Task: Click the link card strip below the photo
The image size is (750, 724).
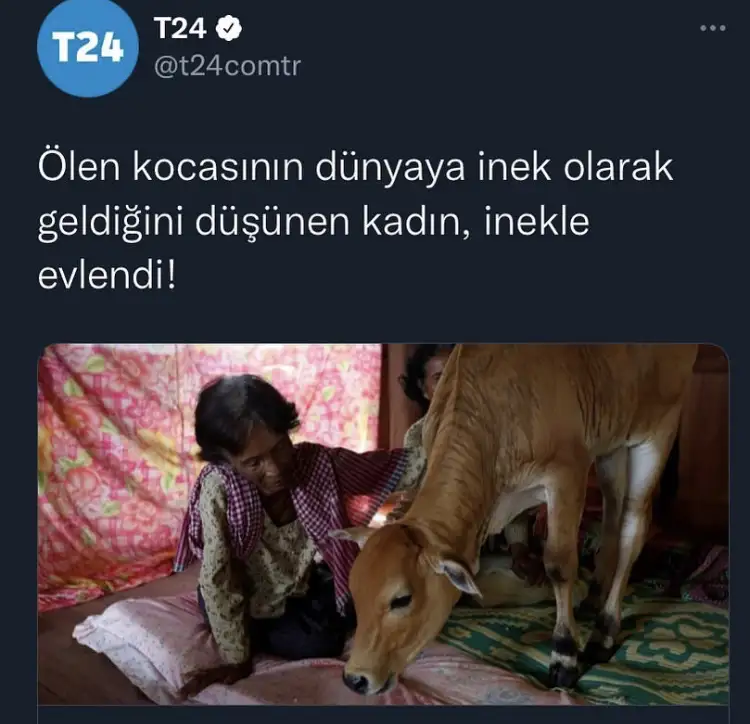Action: (x=383, y=715)
